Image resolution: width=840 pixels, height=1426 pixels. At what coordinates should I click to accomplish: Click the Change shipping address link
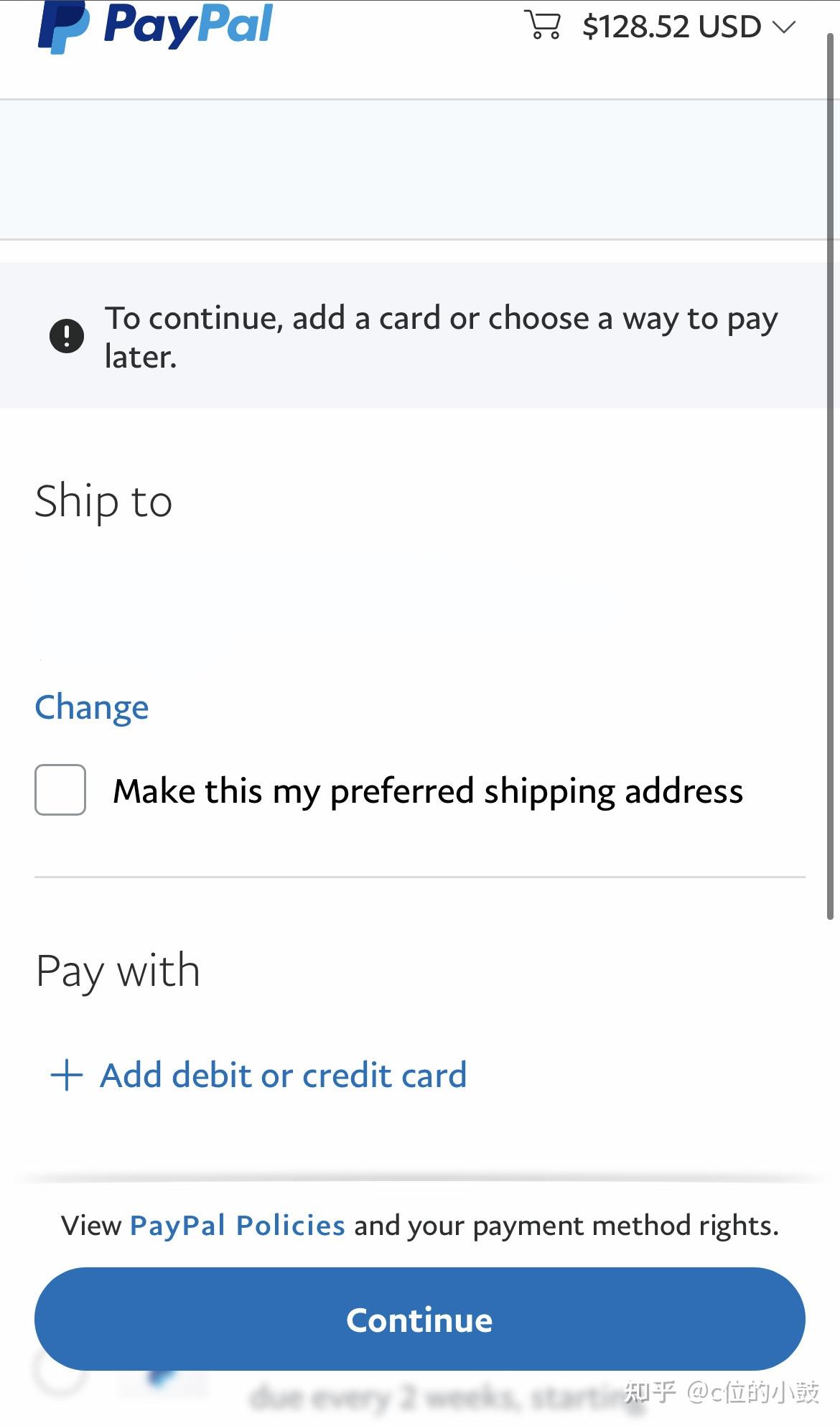tap(92, 708)
